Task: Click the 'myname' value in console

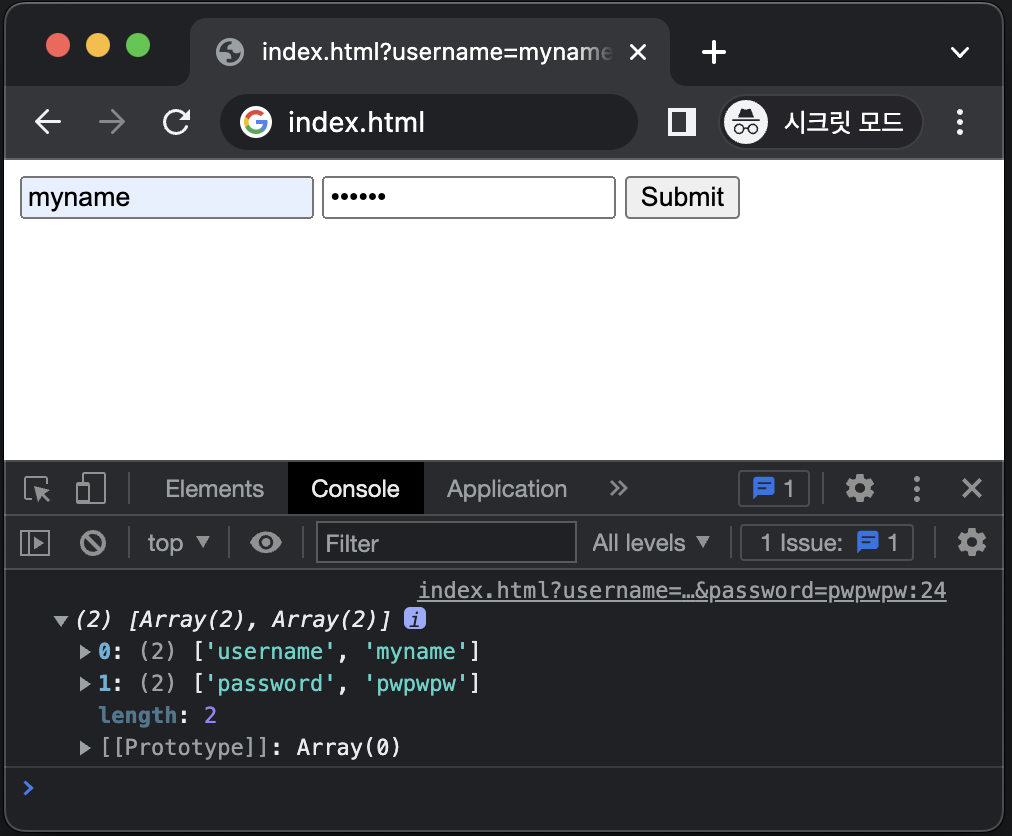Action: coord(416,652)
